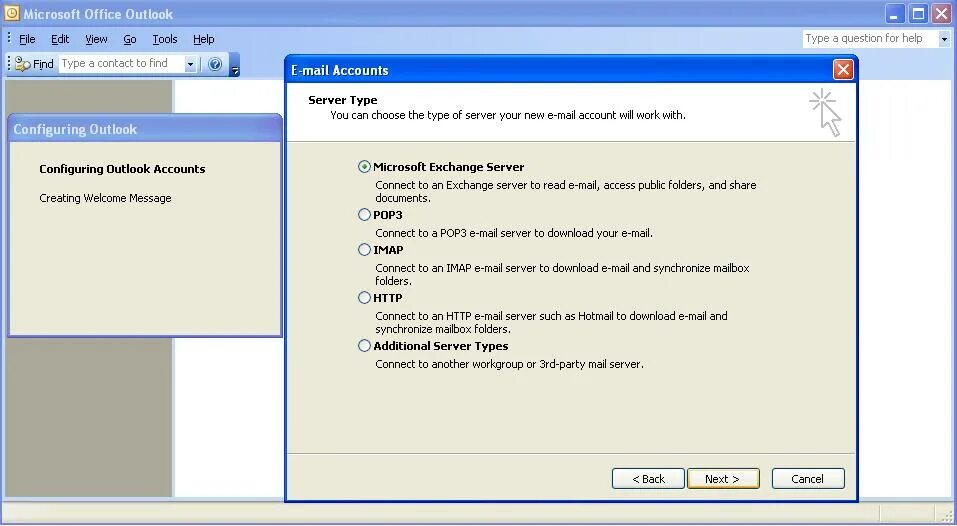Click the 'Configuring Outlook Accounts' text
The width and height of the screenshot is (957, 526).
(122, 169)
